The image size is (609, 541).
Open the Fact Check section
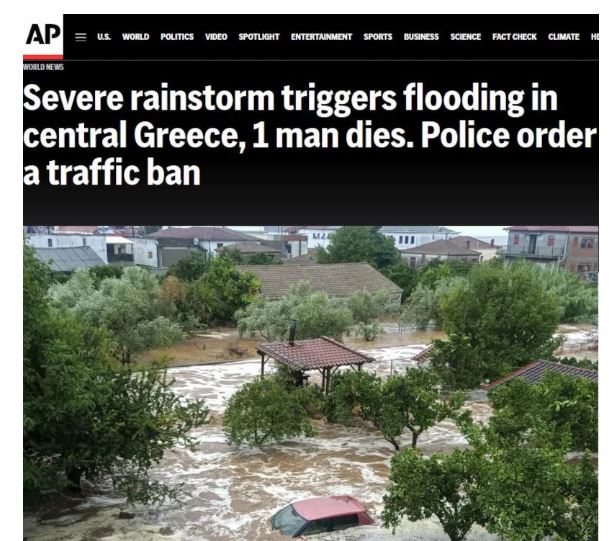pos(514,37)
